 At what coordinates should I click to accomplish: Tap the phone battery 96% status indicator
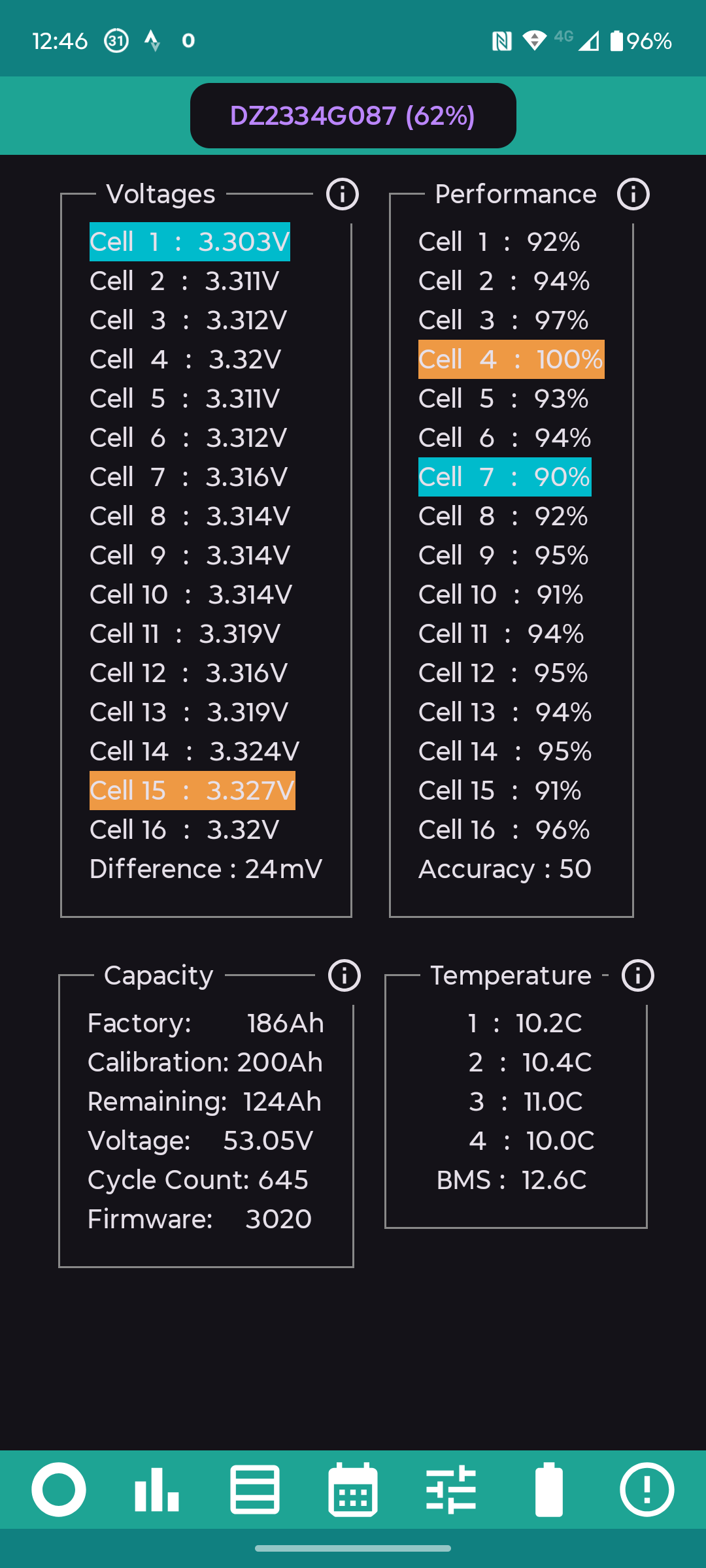[x=641, y=41]
